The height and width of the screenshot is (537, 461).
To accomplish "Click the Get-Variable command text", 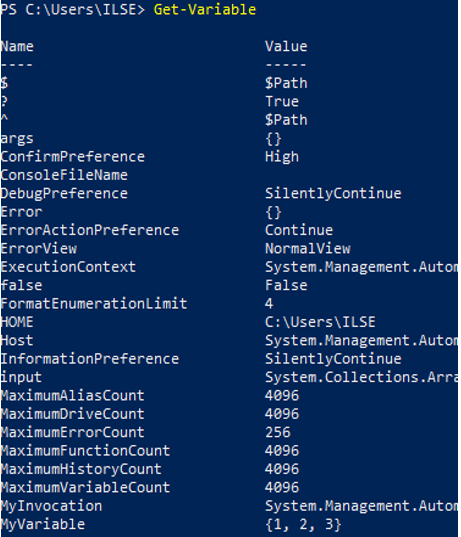I will click(x=205, y=10).
